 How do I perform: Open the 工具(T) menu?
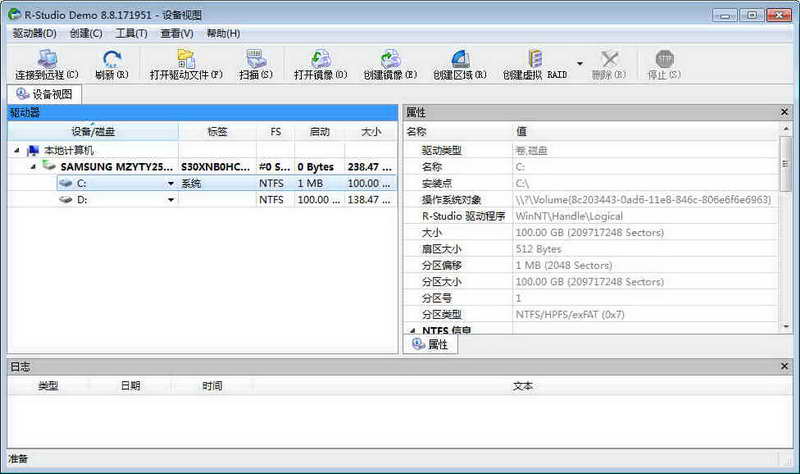pos(131,33)
